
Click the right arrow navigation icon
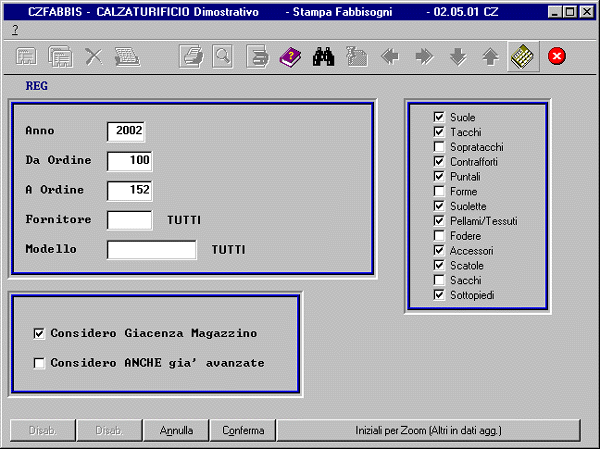point(424,57)
